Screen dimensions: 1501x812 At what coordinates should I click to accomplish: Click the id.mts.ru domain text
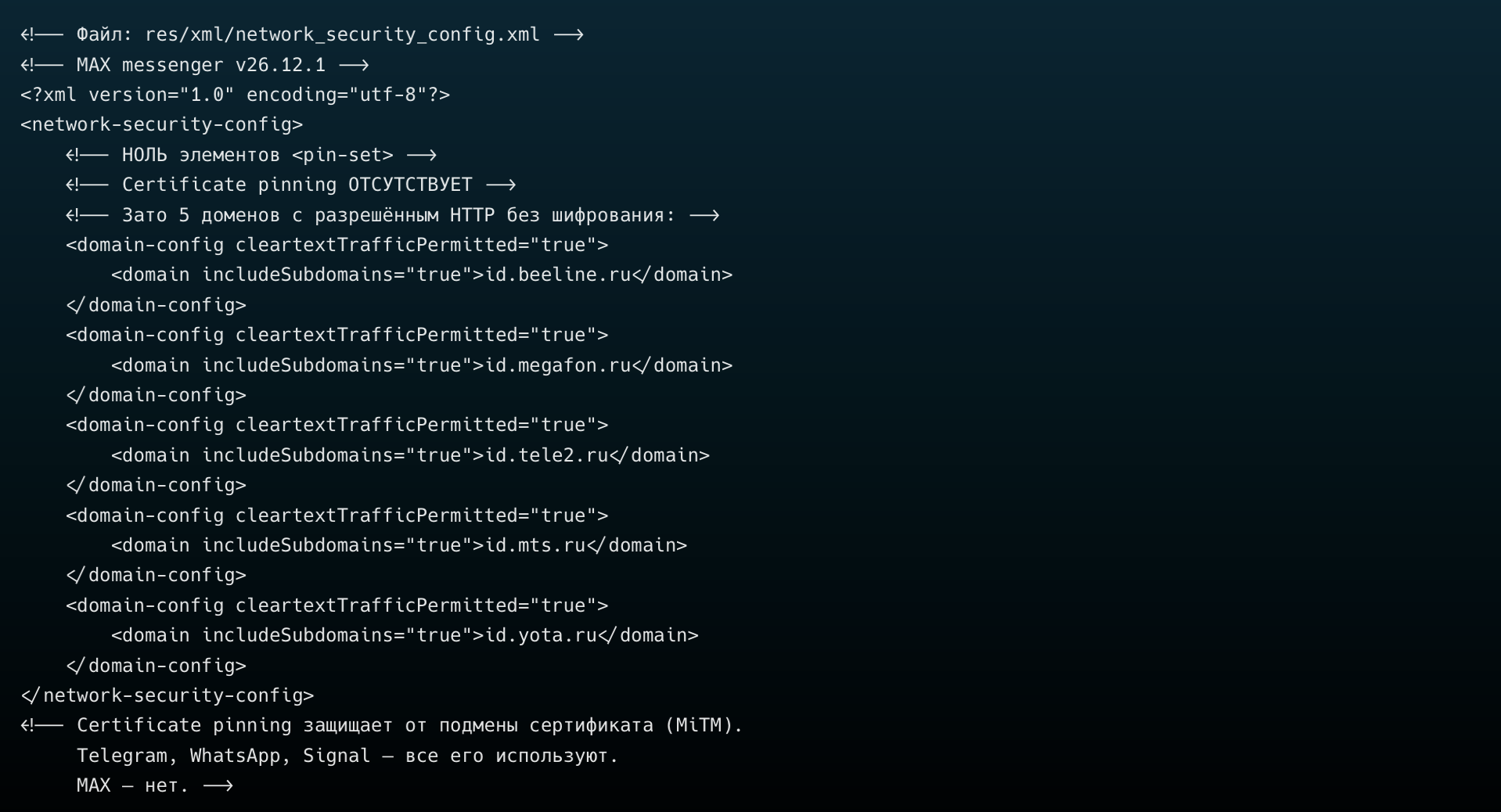[x=535, y=545]
